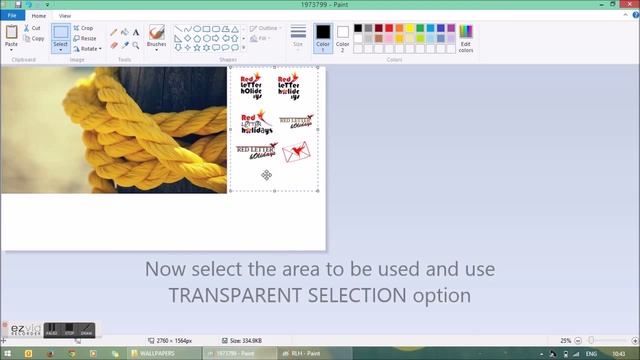Open the Resize dialog button
This screenshot has height=360, width=640.
pos(85,38)
